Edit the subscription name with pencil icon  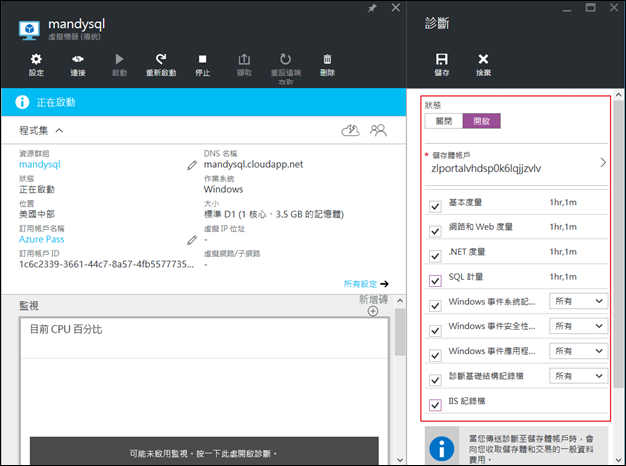(x=192, y=240)
